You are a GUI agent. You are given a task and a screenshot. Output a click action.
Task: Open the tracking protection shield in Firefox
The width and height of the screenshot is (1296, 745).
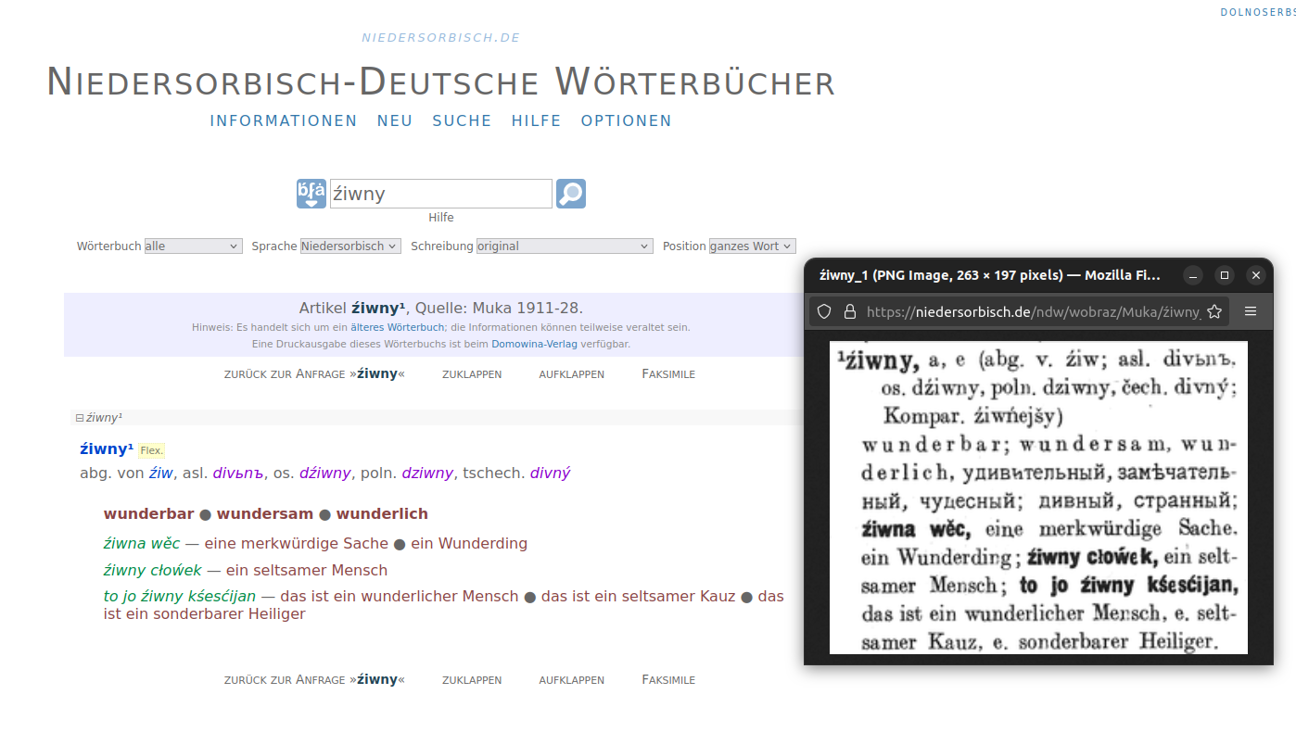click(x=823, y=311)
